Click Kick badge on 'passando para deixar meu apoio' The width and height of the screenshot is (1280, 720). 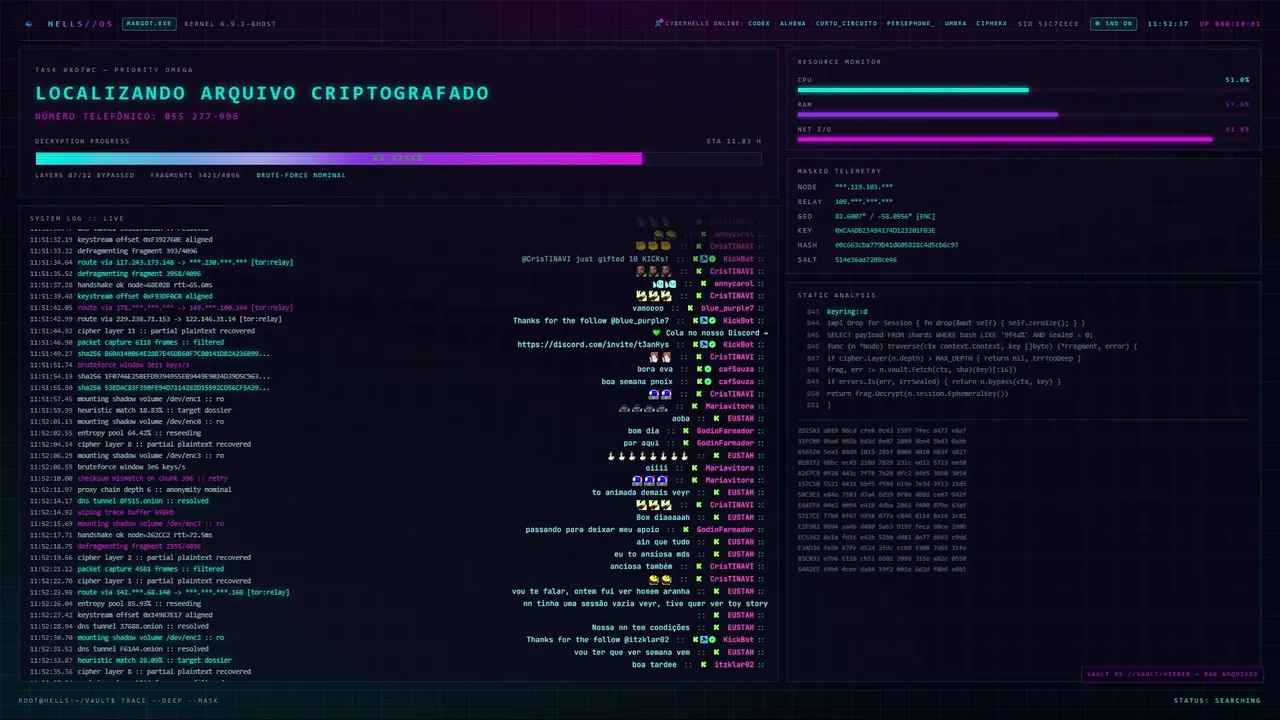point(686,529)
